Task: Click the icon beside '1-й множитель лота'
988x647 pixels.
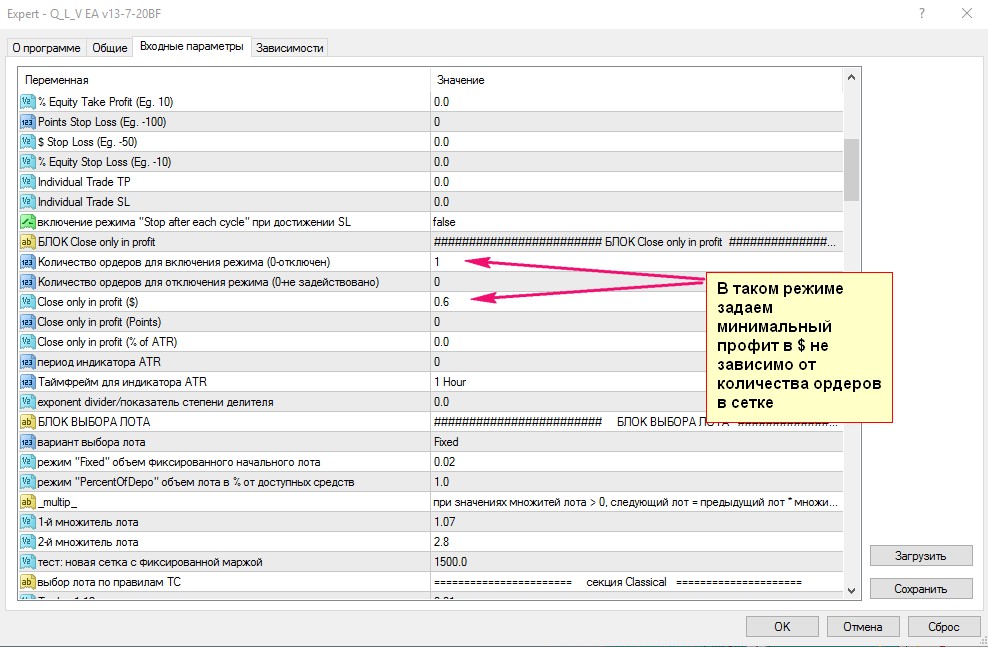Action: click(27, 522)
